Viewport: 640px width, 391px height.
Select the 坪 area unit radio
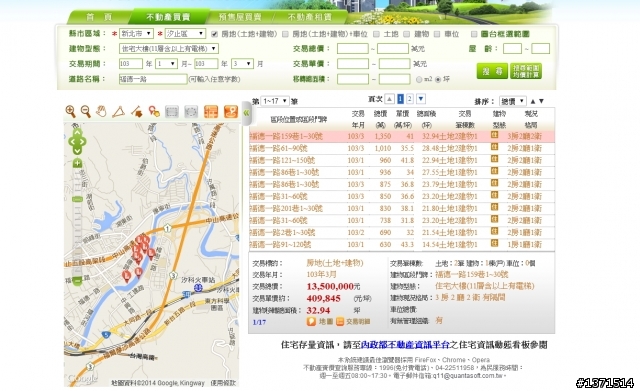438,79
